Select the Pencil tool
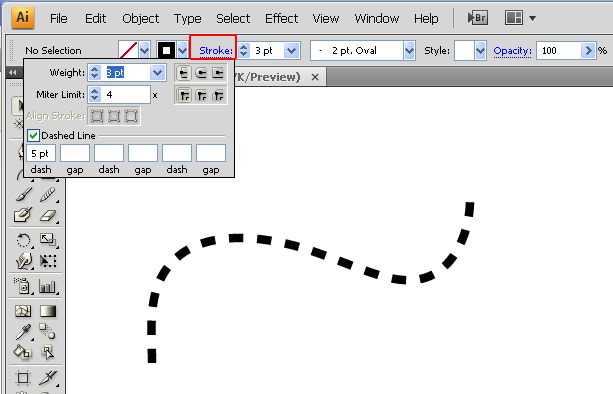The height and width of the screenshot is (394, 613). 48,194
